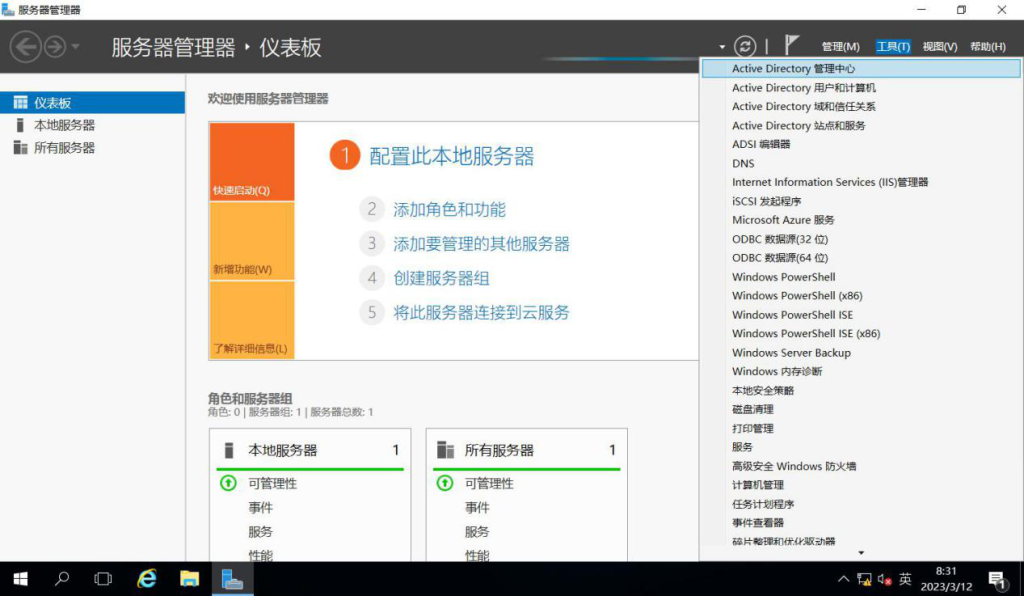This screenshot has height=596, width=1024.
Task: Click 本地服务器 icon in sidebar
Action: [x=20, y=125]
